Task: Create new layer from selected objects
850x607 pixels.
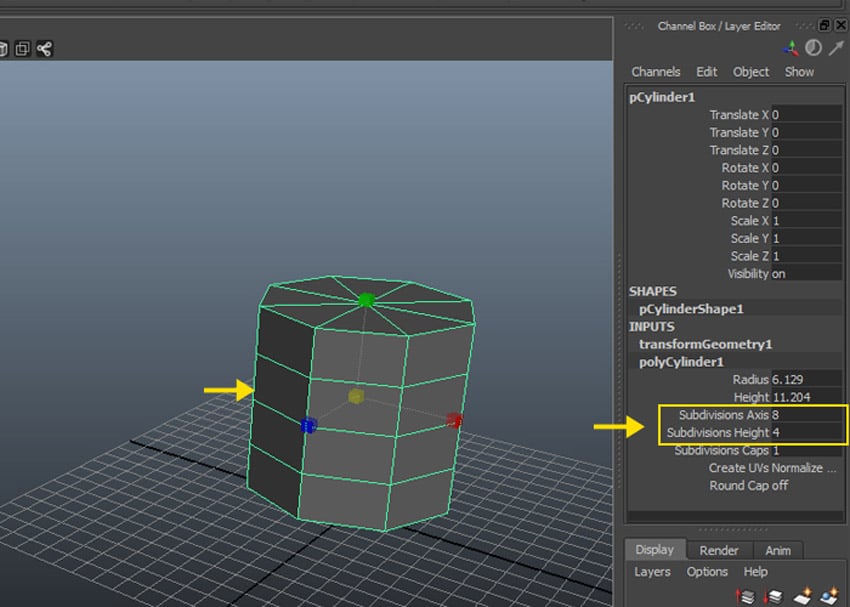Action: (829, 597)
